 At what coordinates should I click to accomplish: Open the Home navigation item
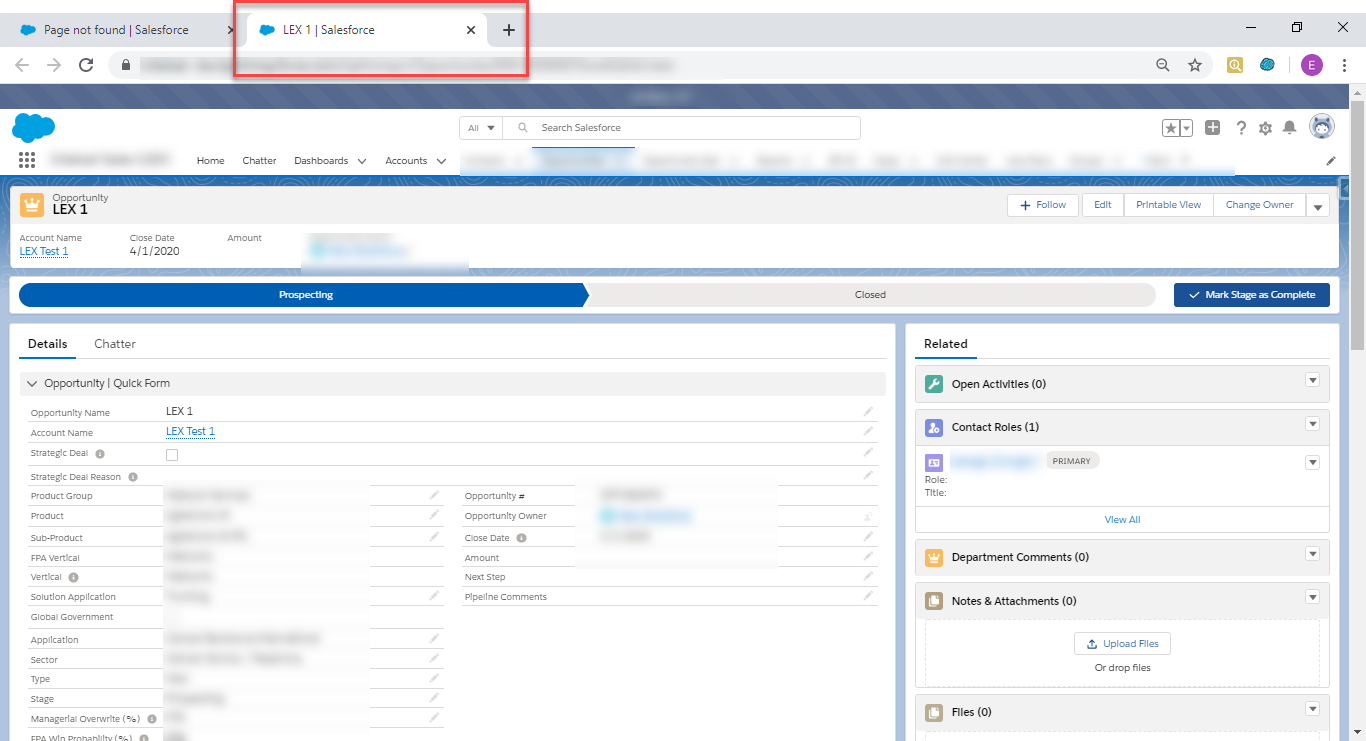click(x=210, y=161)
